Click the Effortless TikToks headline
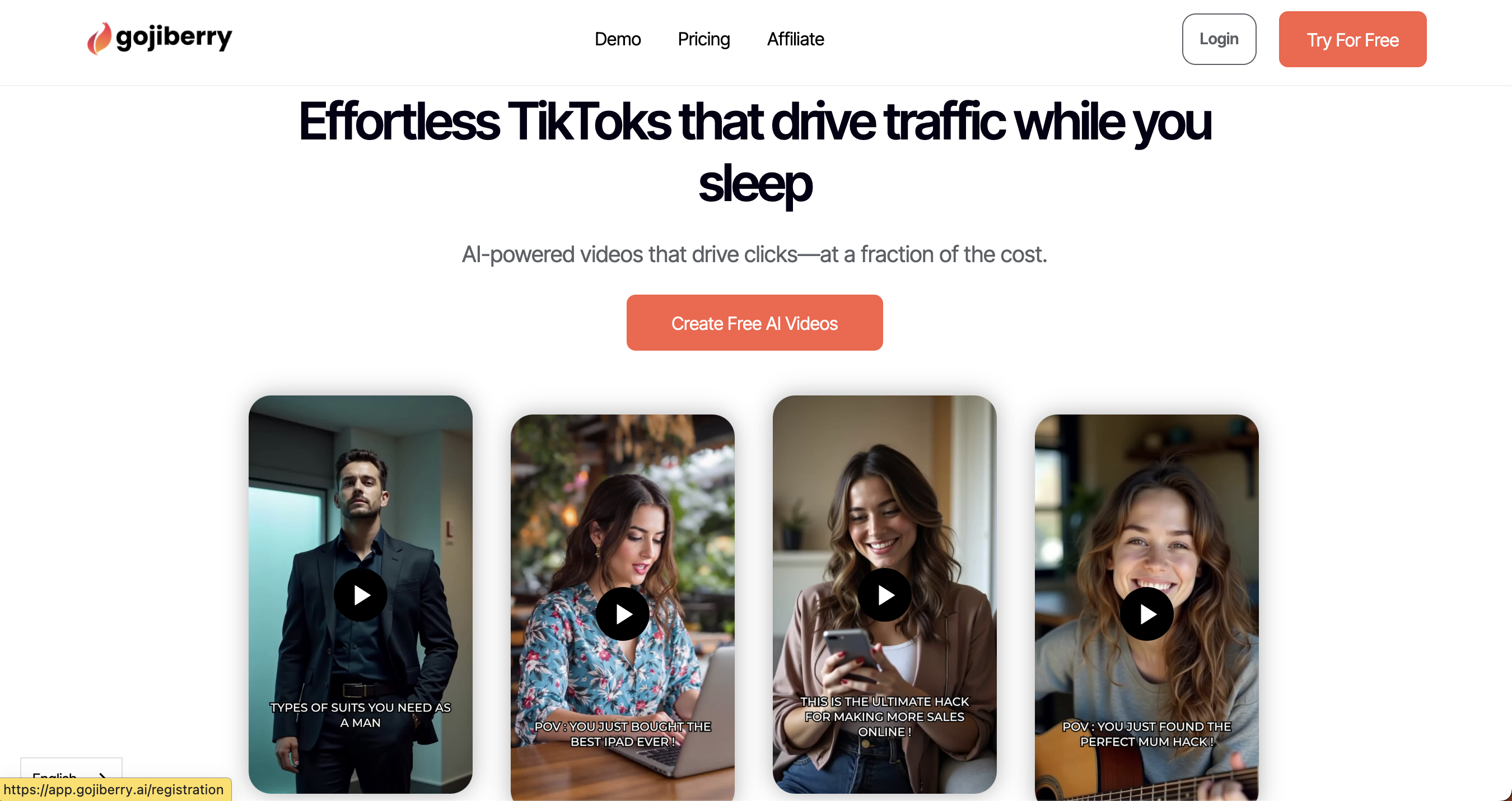 (755, 152)
